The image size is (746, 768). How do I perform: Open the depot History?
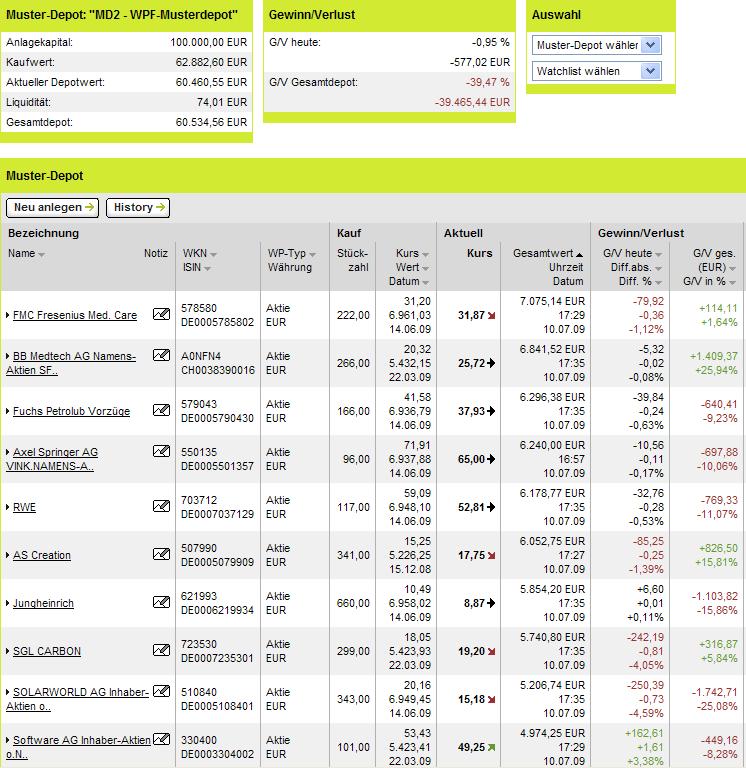[138, 208]
